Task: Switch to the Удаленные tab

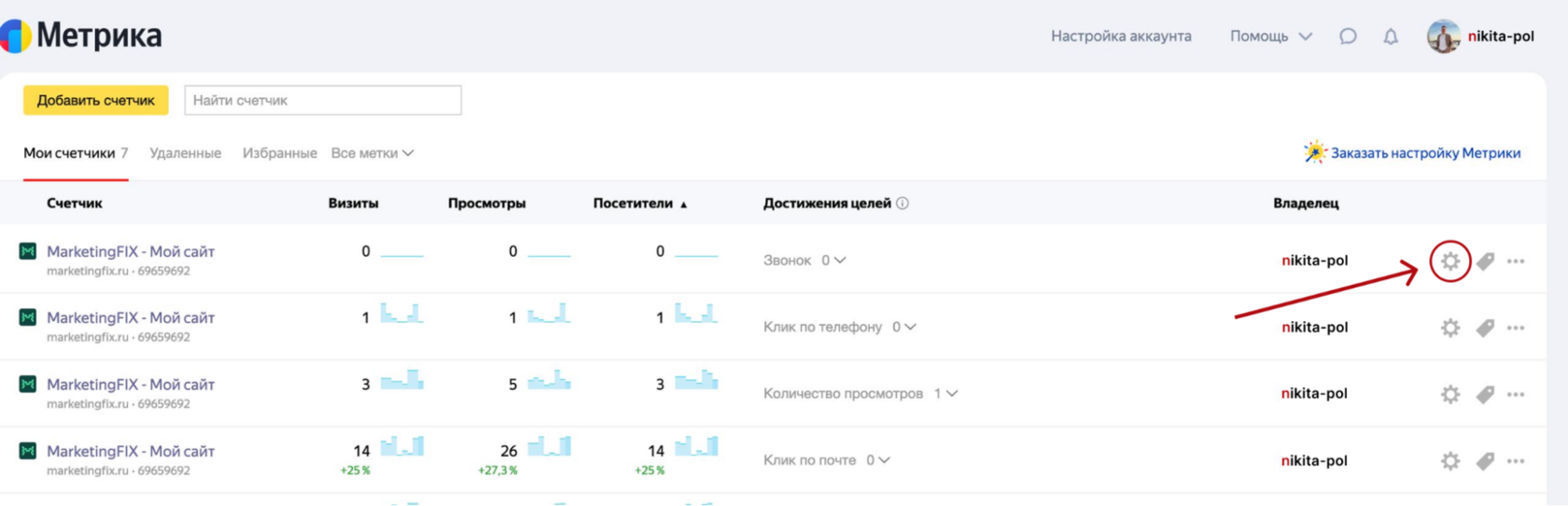Action: click(x=186, y=153)
